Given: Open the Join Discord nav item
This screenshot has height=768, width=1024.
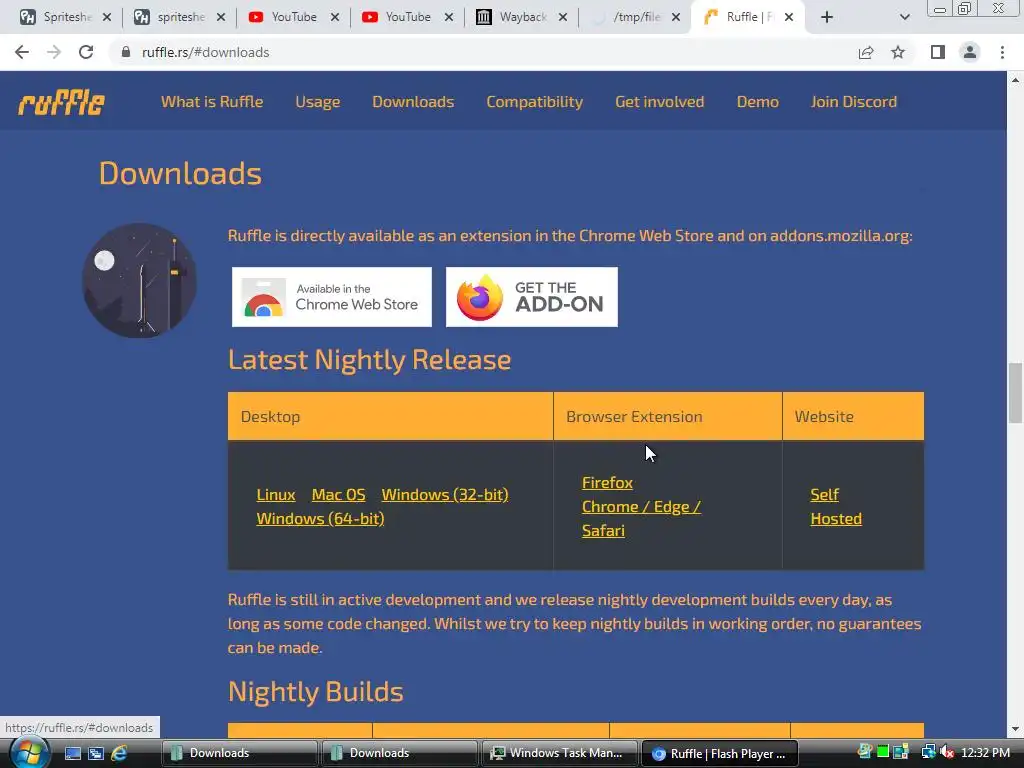Looking at the screenshot, I should click(x=854, y=102).
